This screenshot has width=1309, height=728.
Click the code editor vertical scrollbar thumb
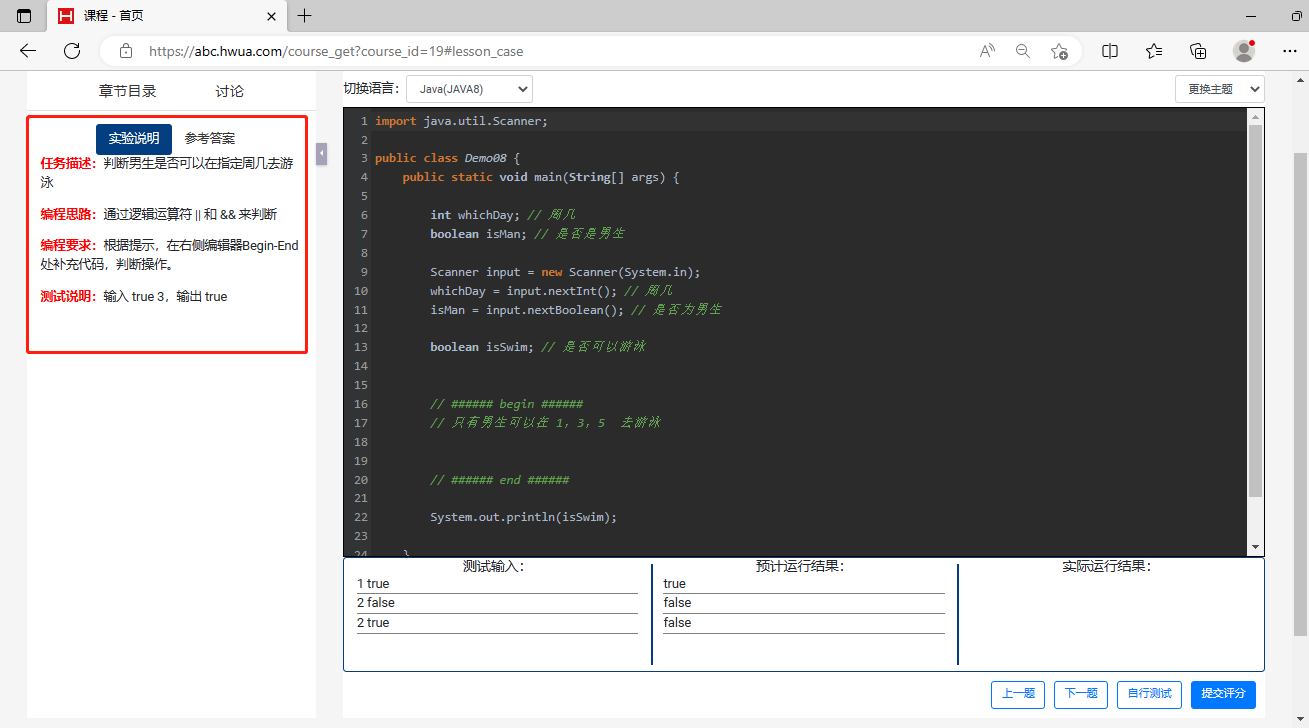pyautogui.click(x=1256, y=310)
